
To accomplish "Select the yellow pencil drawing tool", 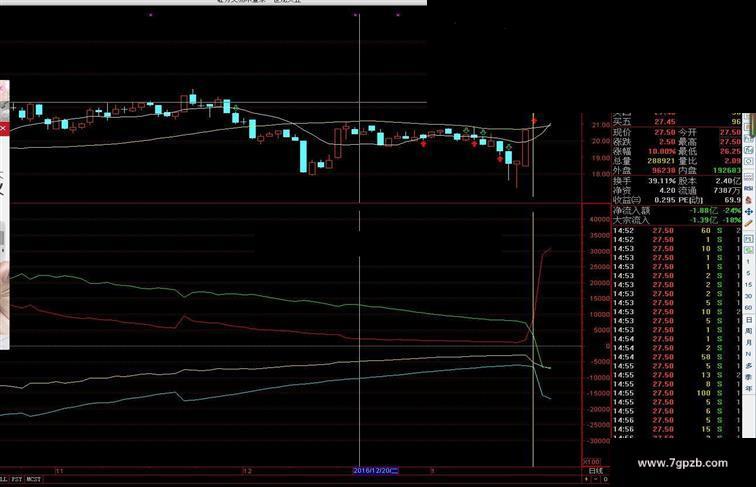I will [x=749, y=224].
